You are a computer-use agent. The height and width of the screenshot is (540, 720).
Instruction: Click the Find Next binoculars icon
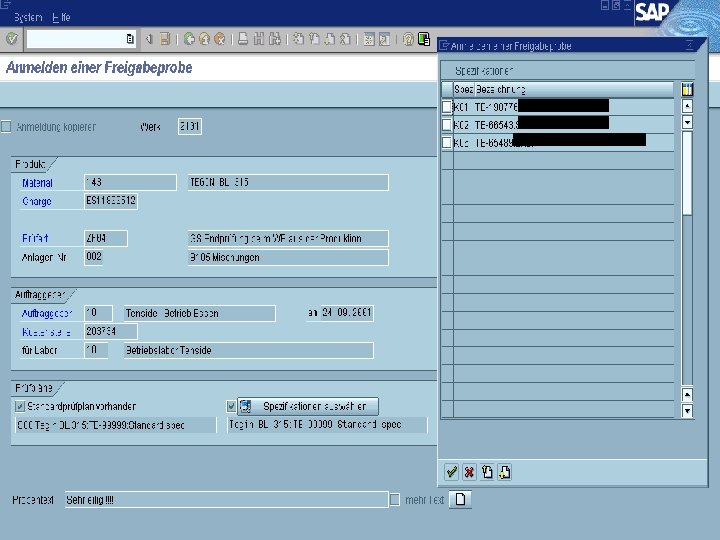coord(275,39)
